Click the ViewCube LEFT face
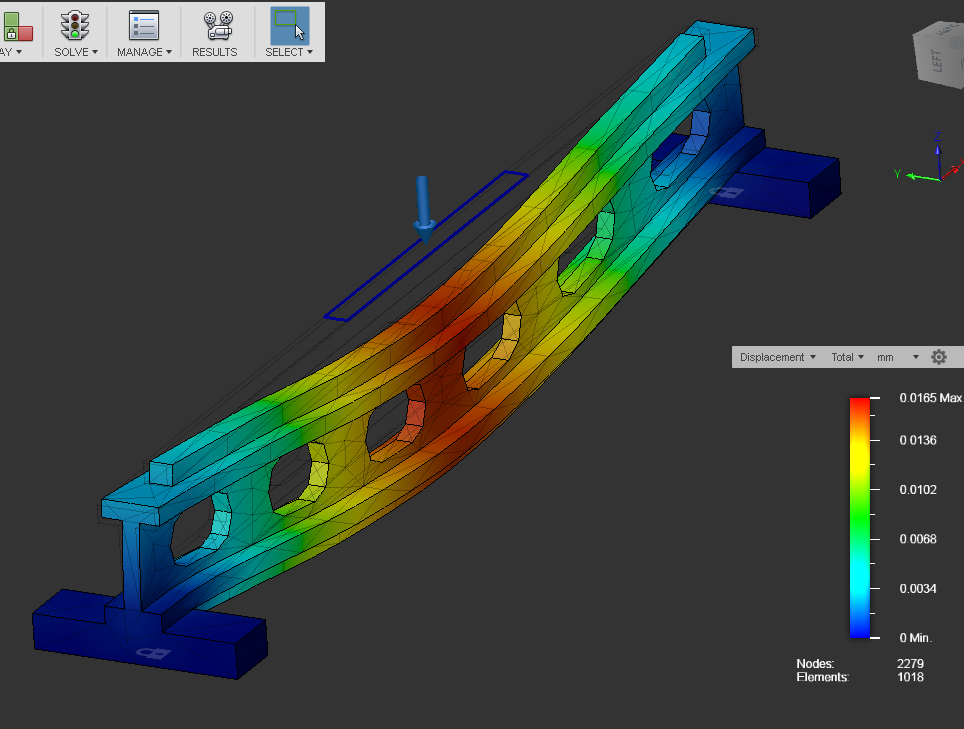Viewport: 964px width, 729px height. click(936, 60)
